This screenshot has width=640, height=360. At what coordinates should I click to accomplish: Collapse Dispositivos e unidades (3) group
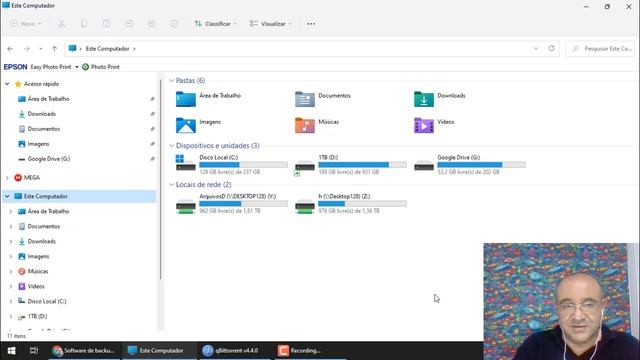[171, 146]
